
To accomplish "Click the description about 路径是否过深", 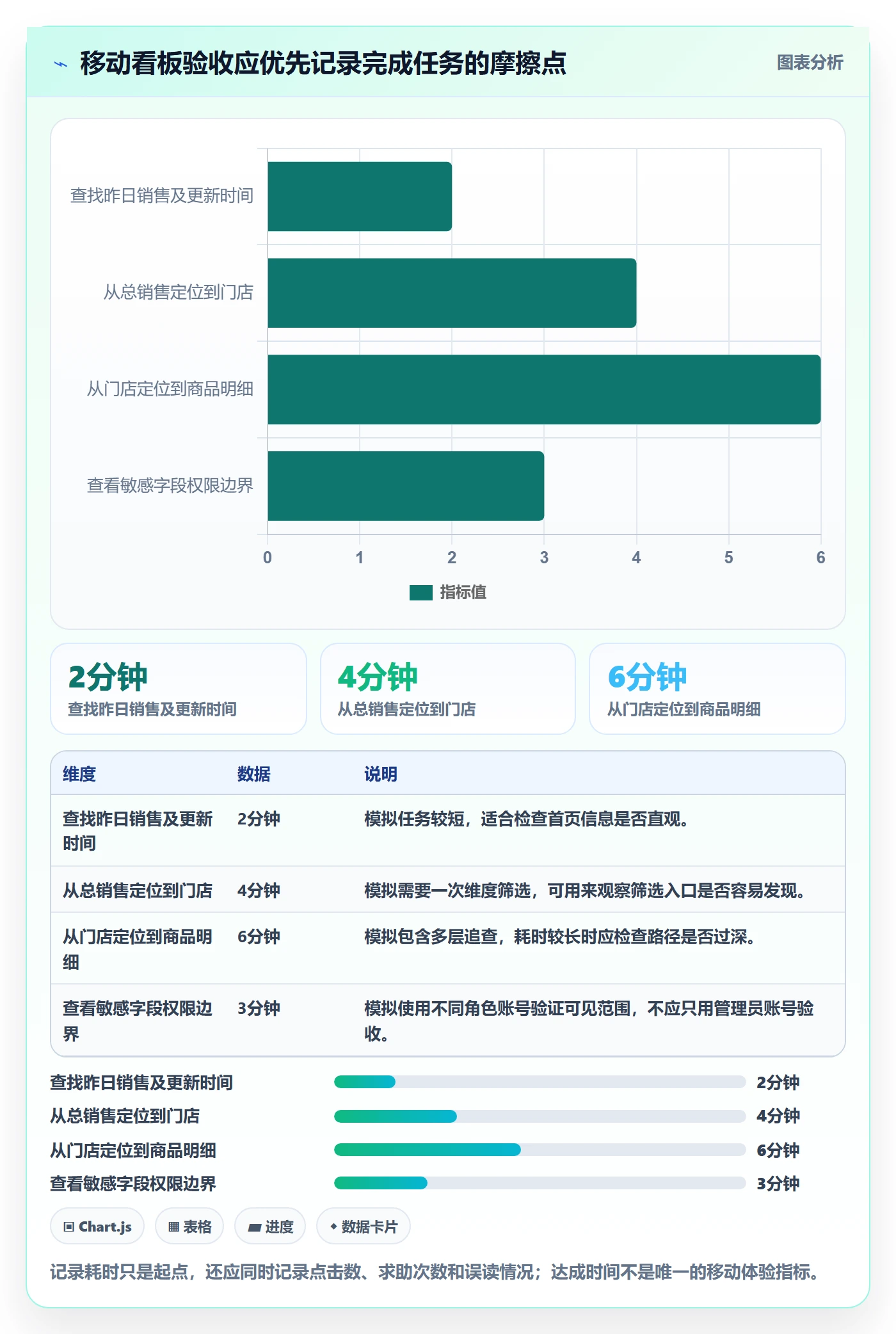I will click(560, 937).
